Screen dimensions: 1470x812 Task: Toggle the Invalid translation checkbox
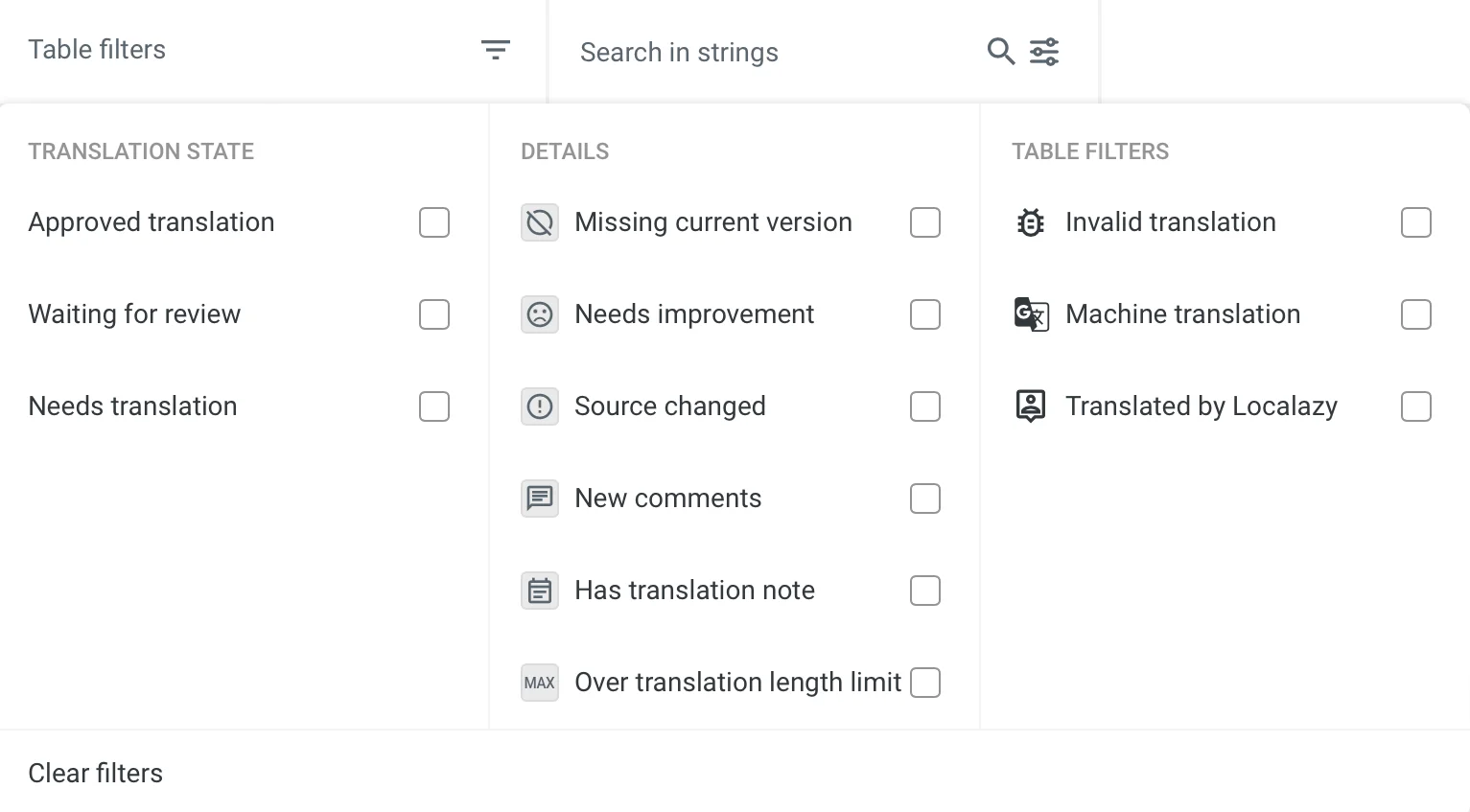click(x=1416, y=222)
